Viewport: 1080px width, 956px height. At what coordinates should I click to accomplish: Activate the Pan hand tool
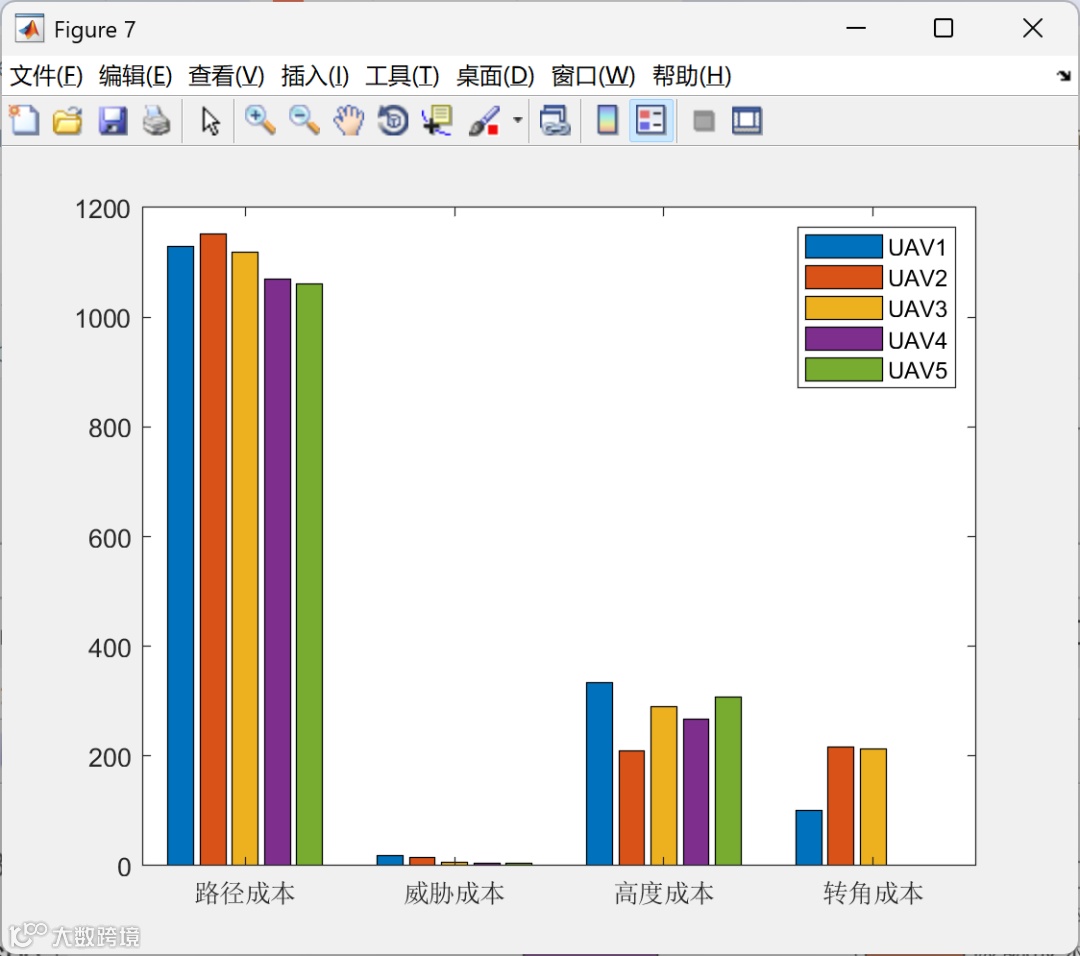coord(349,121)
